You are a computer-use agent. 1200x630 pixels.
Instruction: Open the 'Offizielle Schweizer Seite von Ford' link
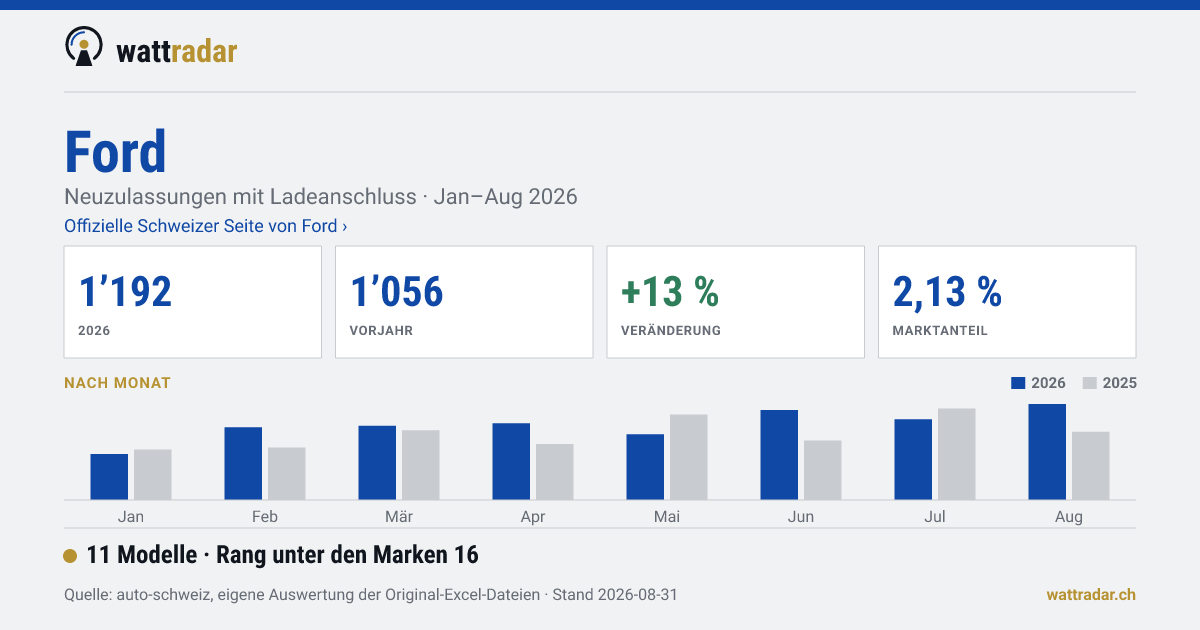pyautogui.click(x=205, y=226)
